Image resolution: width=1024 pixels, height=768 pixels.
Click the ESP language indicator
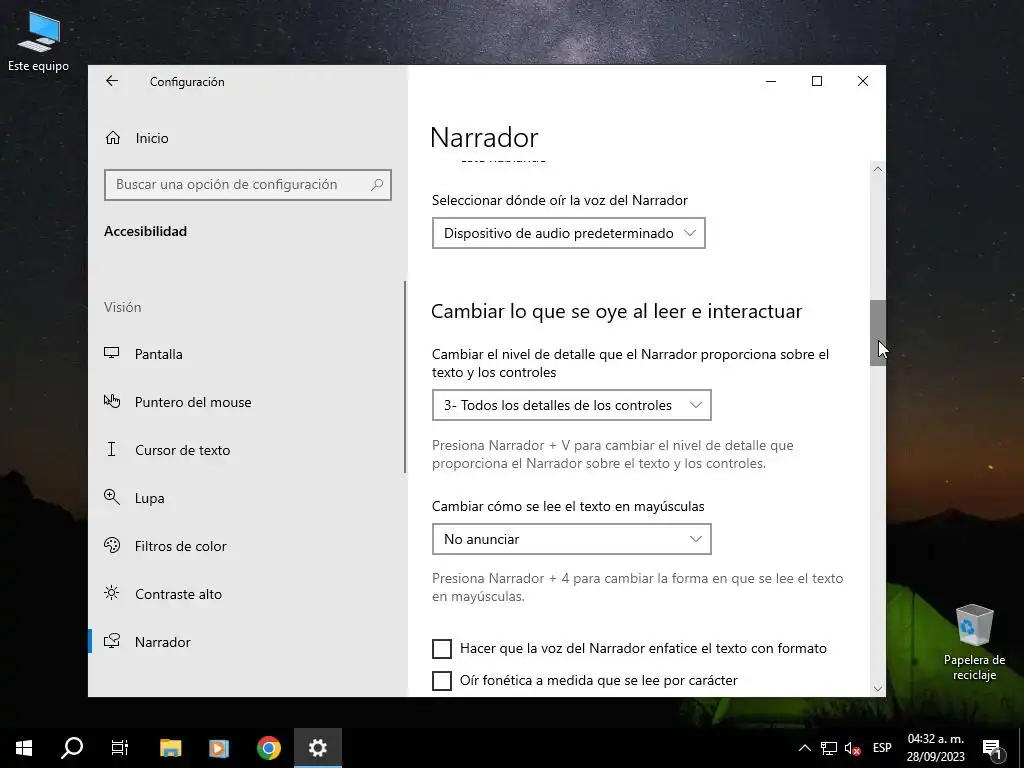click(x=882, y=748)
